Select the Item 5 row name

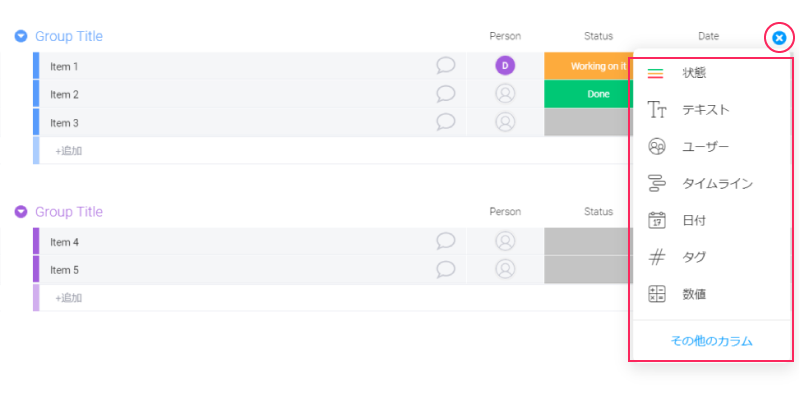(64, 270)
